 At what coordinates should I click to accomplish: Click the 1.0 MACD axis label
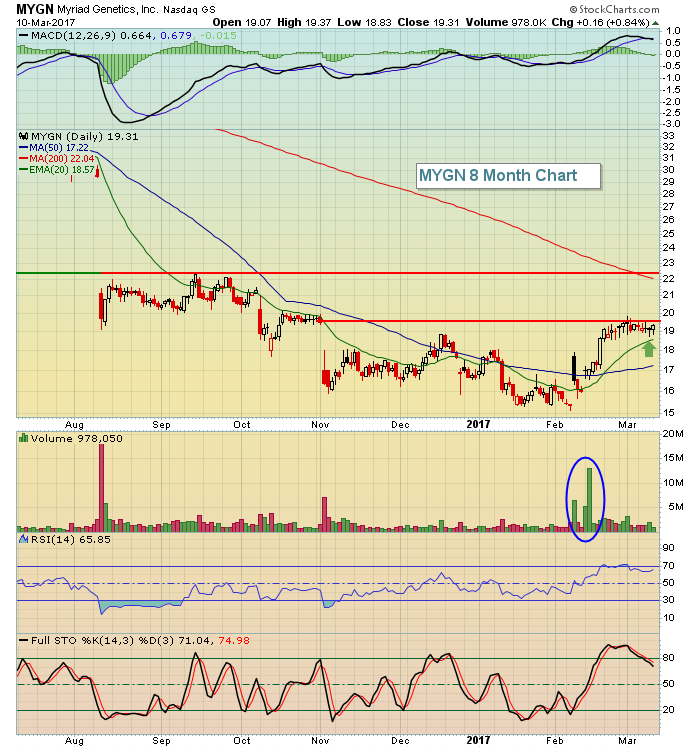[x=673, y=31]
